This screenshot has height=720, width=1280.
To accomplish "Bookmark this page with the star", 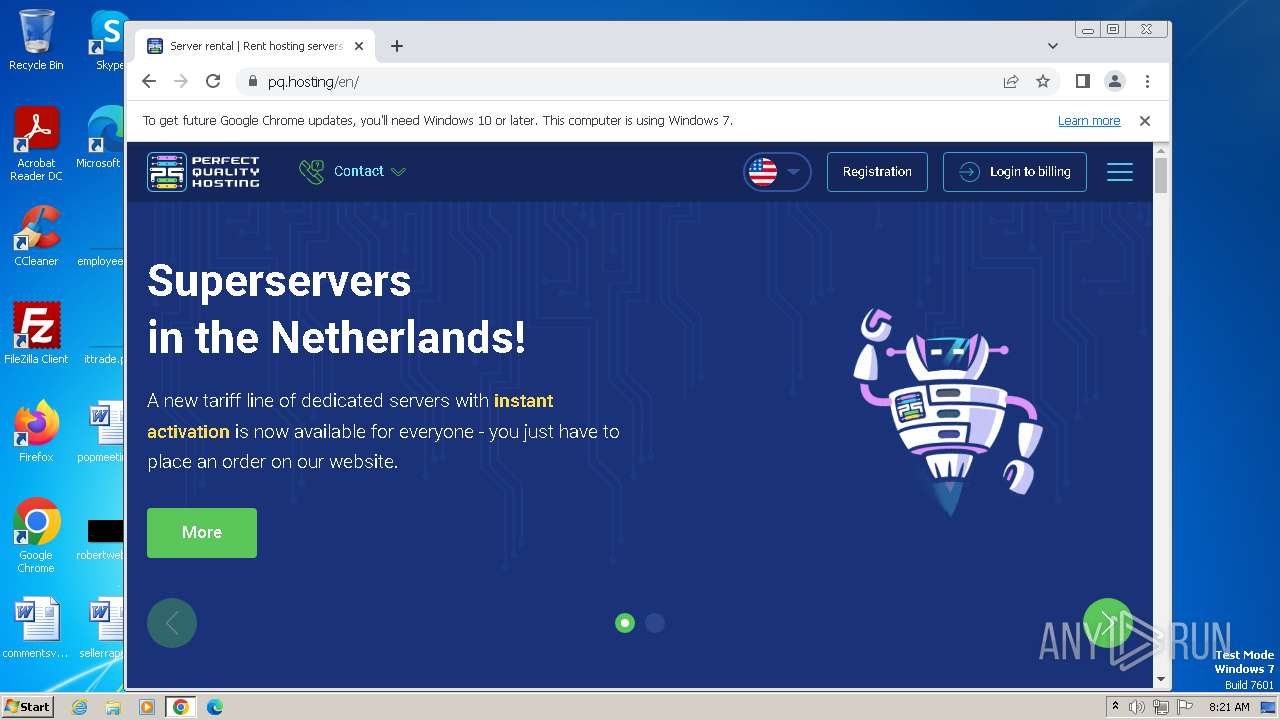I will pos(1043,82).
